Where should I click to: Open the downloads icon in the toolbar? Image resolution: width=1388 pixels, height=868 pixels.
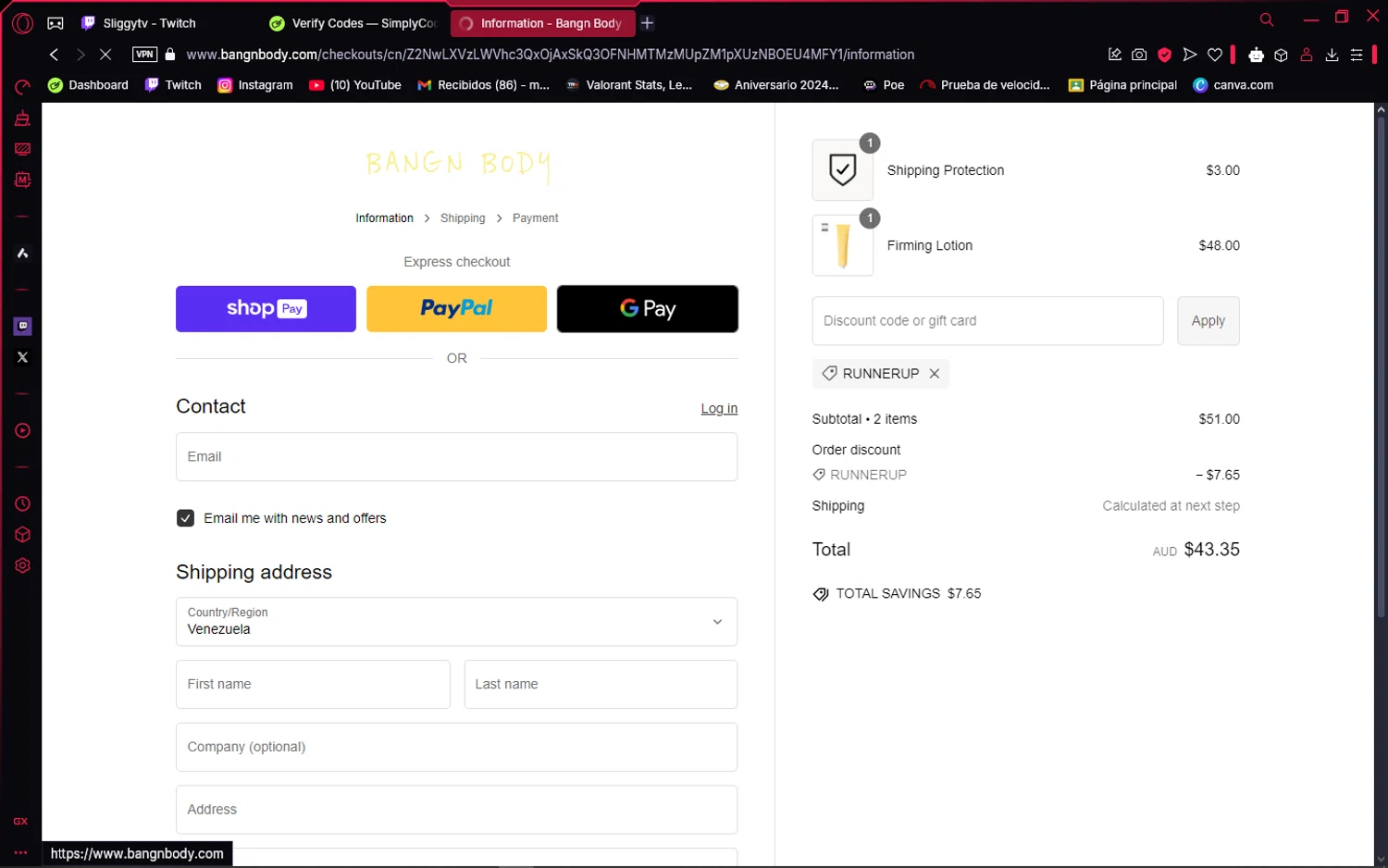(1332, 55)
